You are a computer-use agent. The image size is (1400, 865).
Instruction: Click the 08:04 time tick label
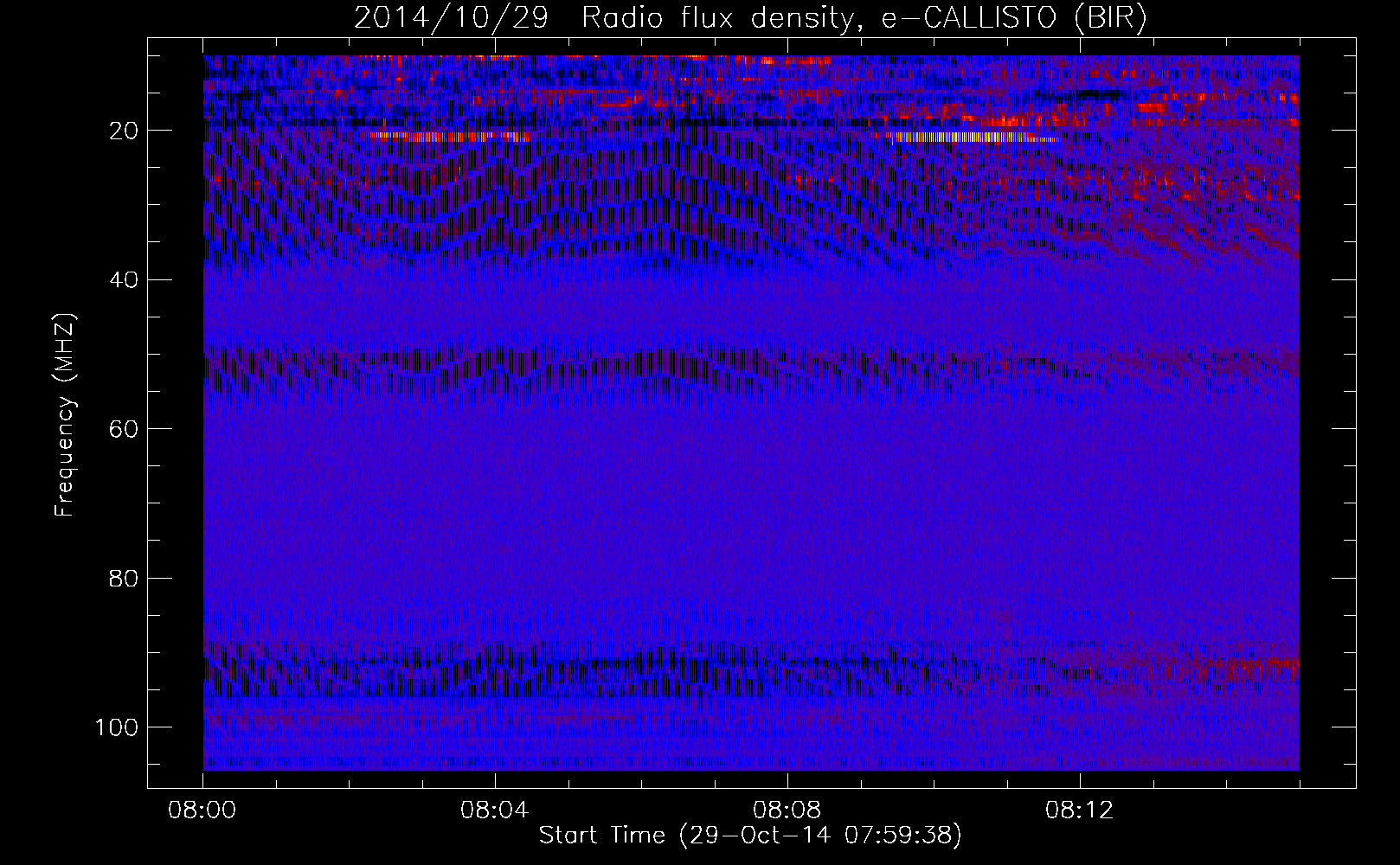[x=495, y=811]
